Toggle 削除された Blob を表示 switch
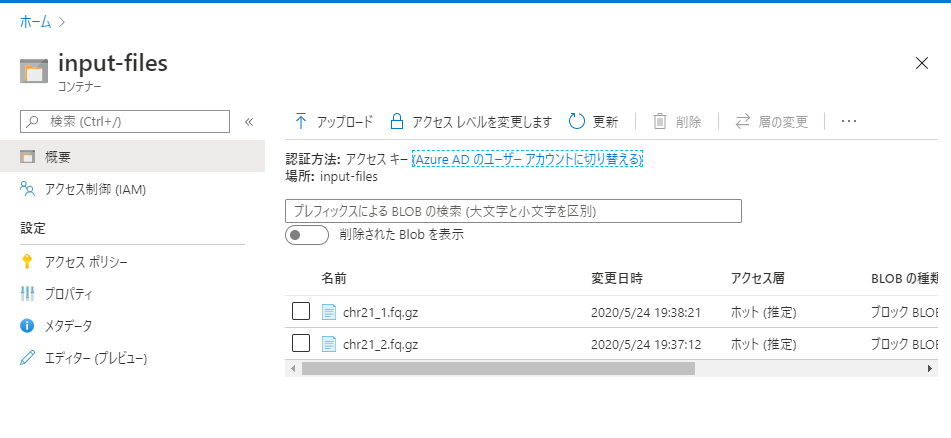Viewport: 951px width, 438px height. tap(307, 235)
